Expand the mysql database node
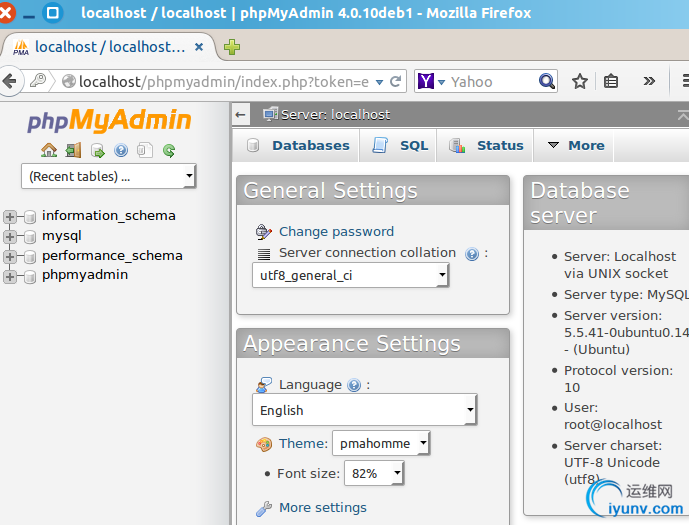The image size is (689, 525). (x=10, y=237)
